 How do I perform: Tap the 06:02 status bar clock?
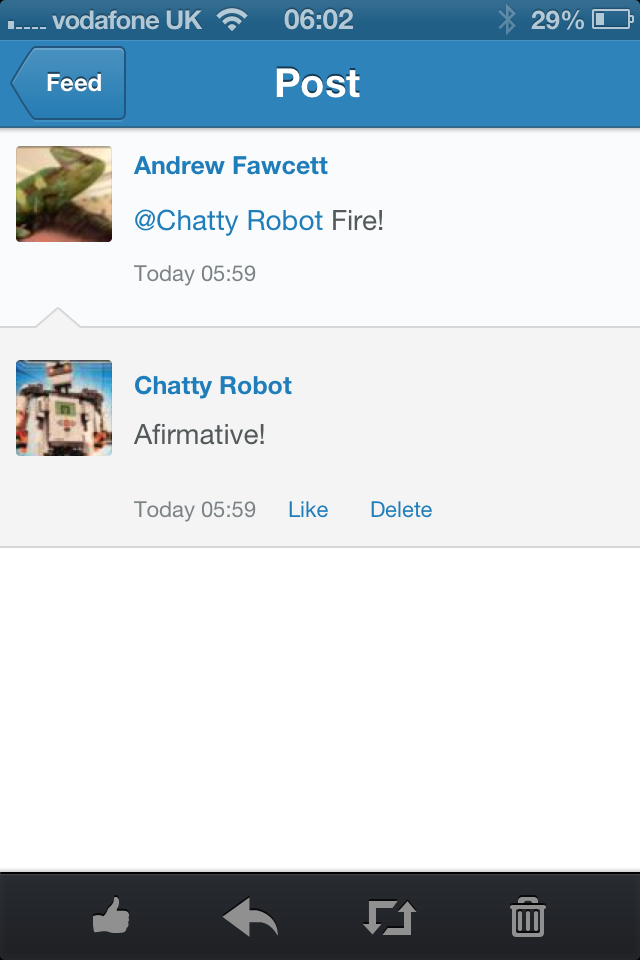pos(318,19)
